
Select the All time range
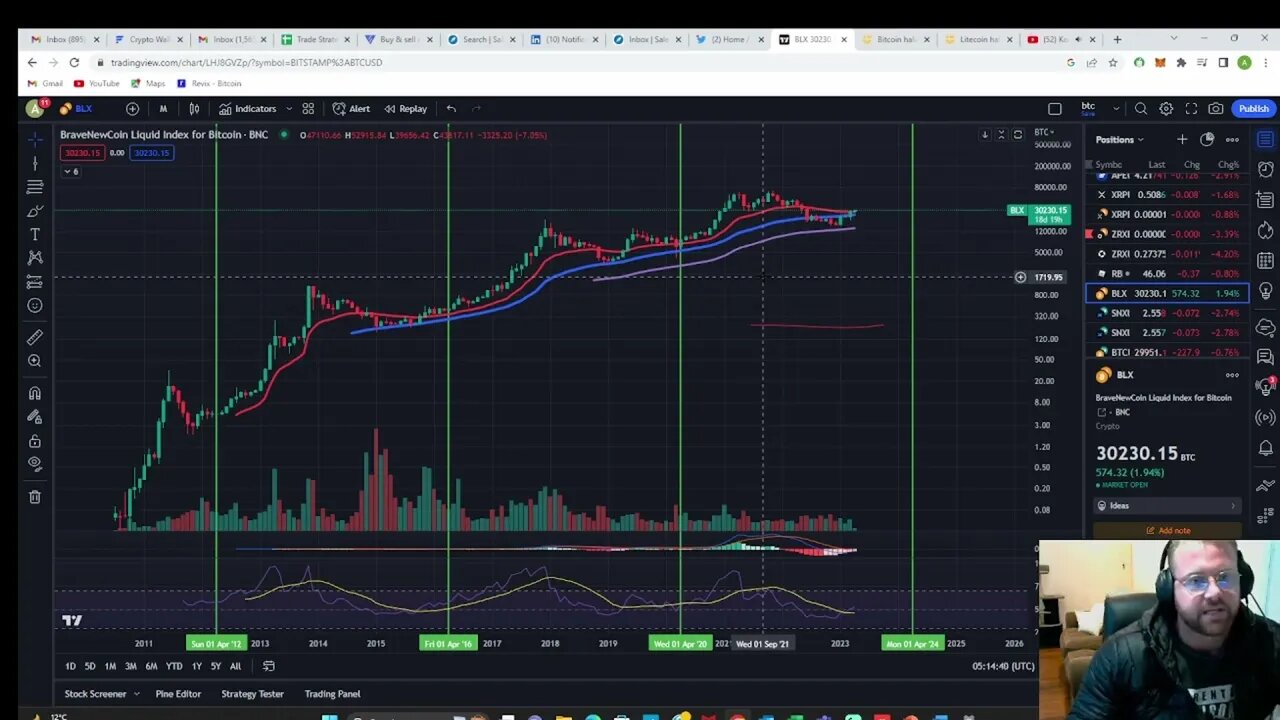tap(235, 667)
